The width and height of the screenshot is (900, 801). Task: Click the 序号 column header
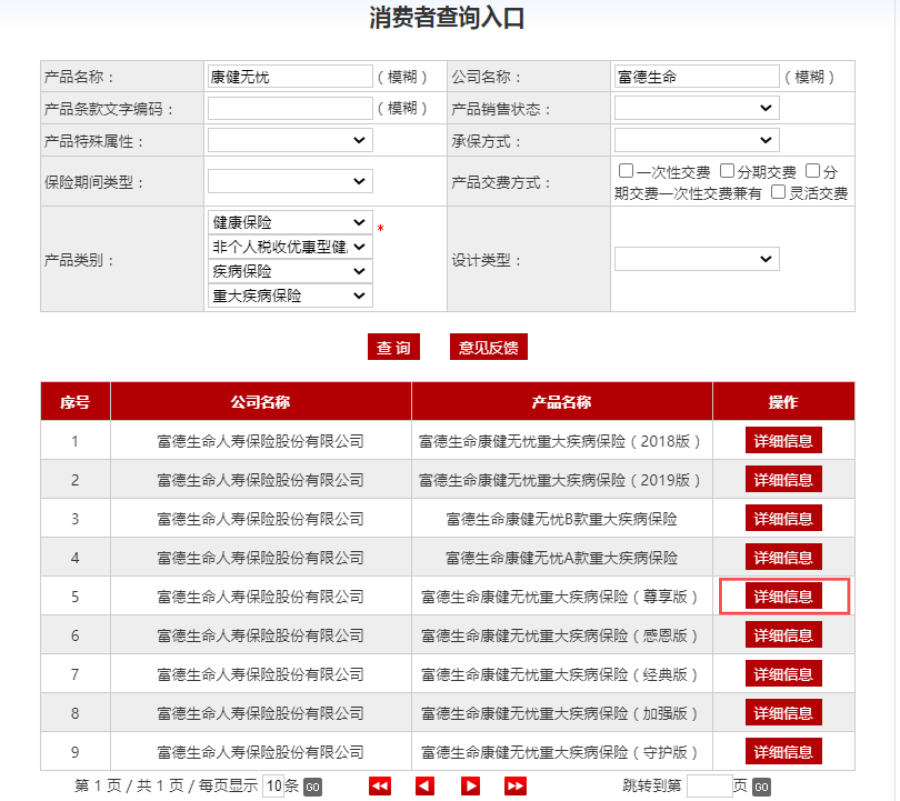[x=75, y=402]
